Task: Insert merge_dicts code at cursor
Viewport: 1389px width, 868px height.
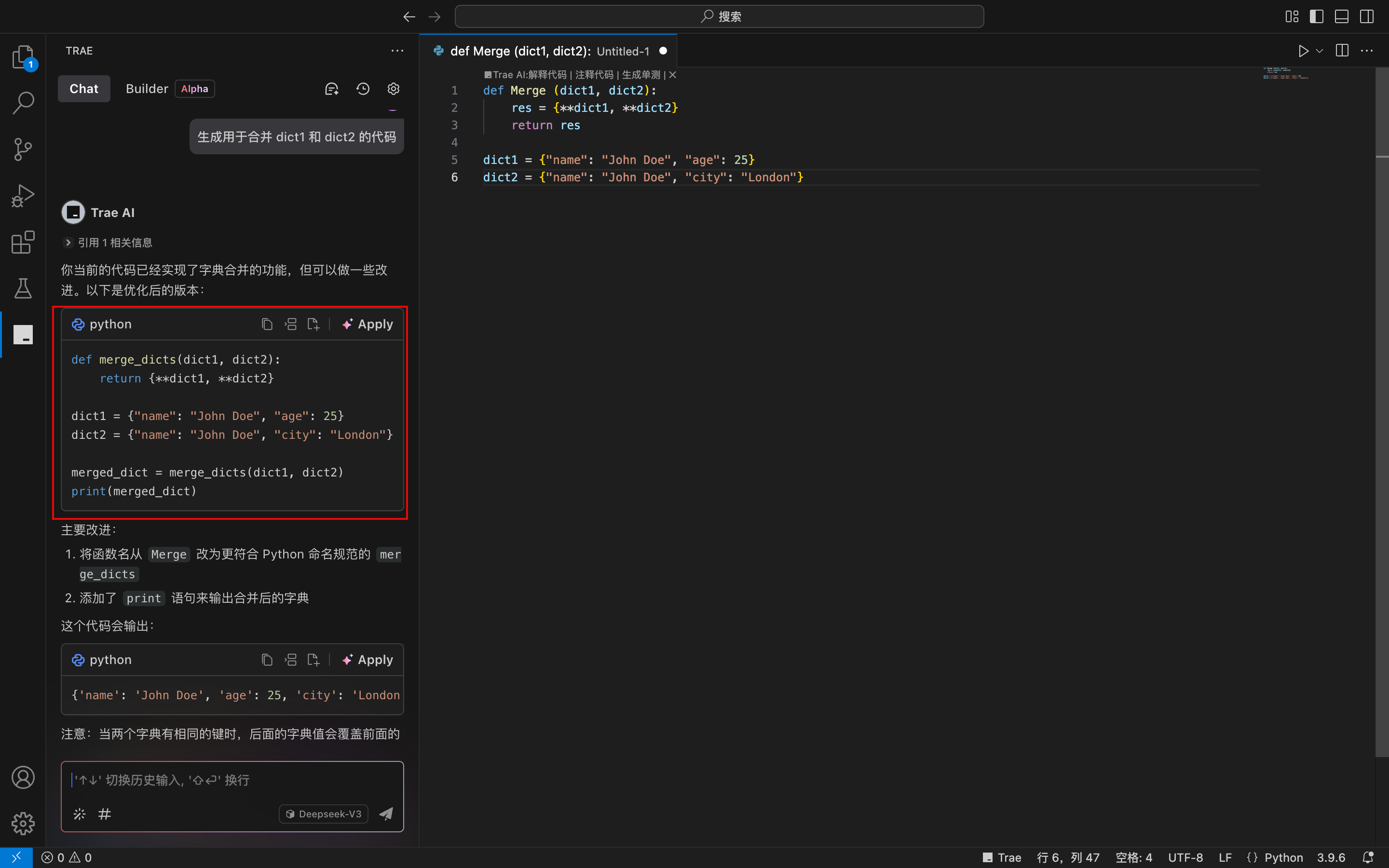Action: pyautogui.click(x=290, y=325)
